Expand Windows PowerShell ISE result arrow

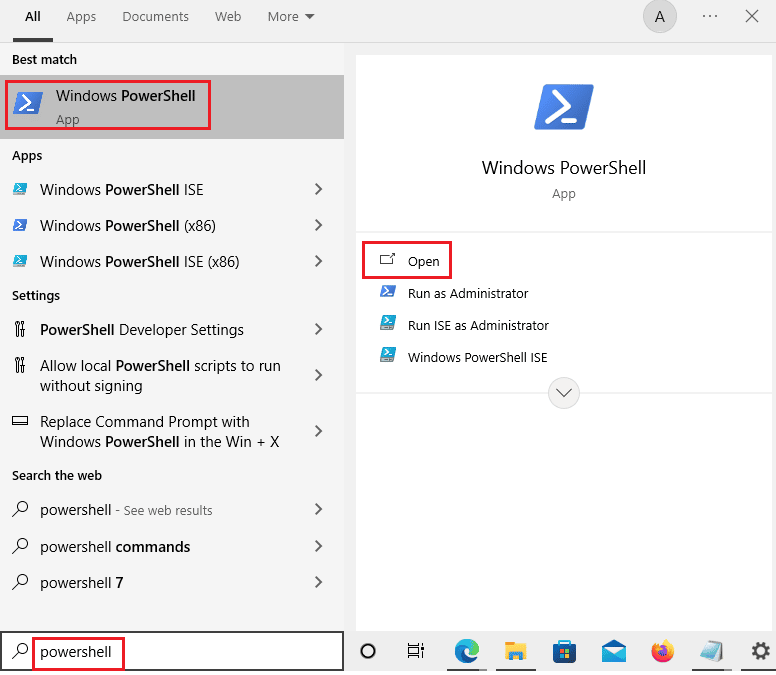click(x=319, y=189)
